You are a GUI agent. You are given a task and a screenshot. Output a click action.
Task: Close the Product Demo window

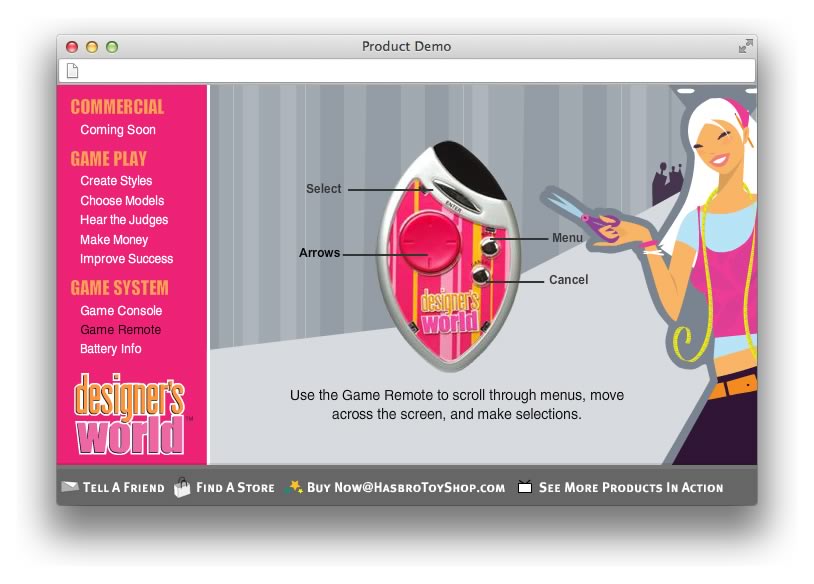coord(72,47)
